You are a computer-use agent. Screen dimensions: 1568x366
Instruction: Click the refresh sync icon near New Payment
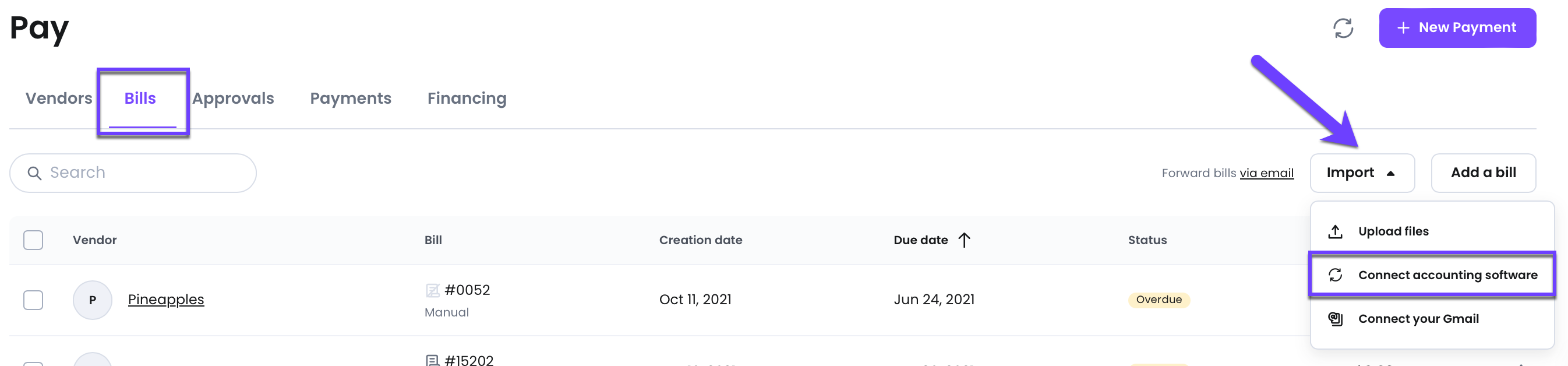1343,28
